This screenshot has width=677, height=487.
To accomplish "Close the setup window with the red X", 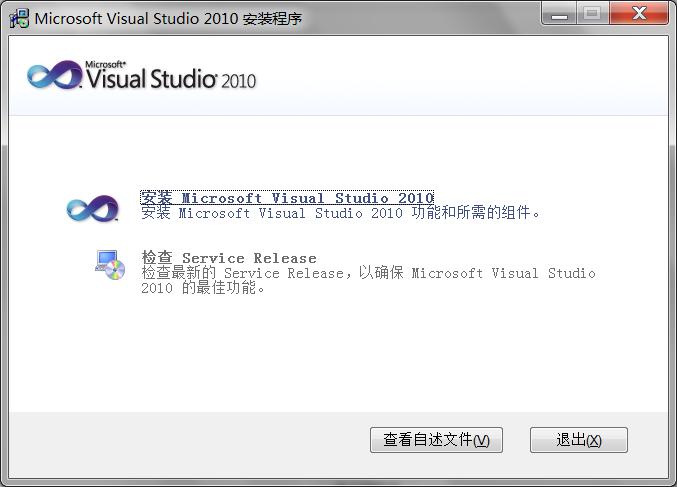I will (639, 14).
